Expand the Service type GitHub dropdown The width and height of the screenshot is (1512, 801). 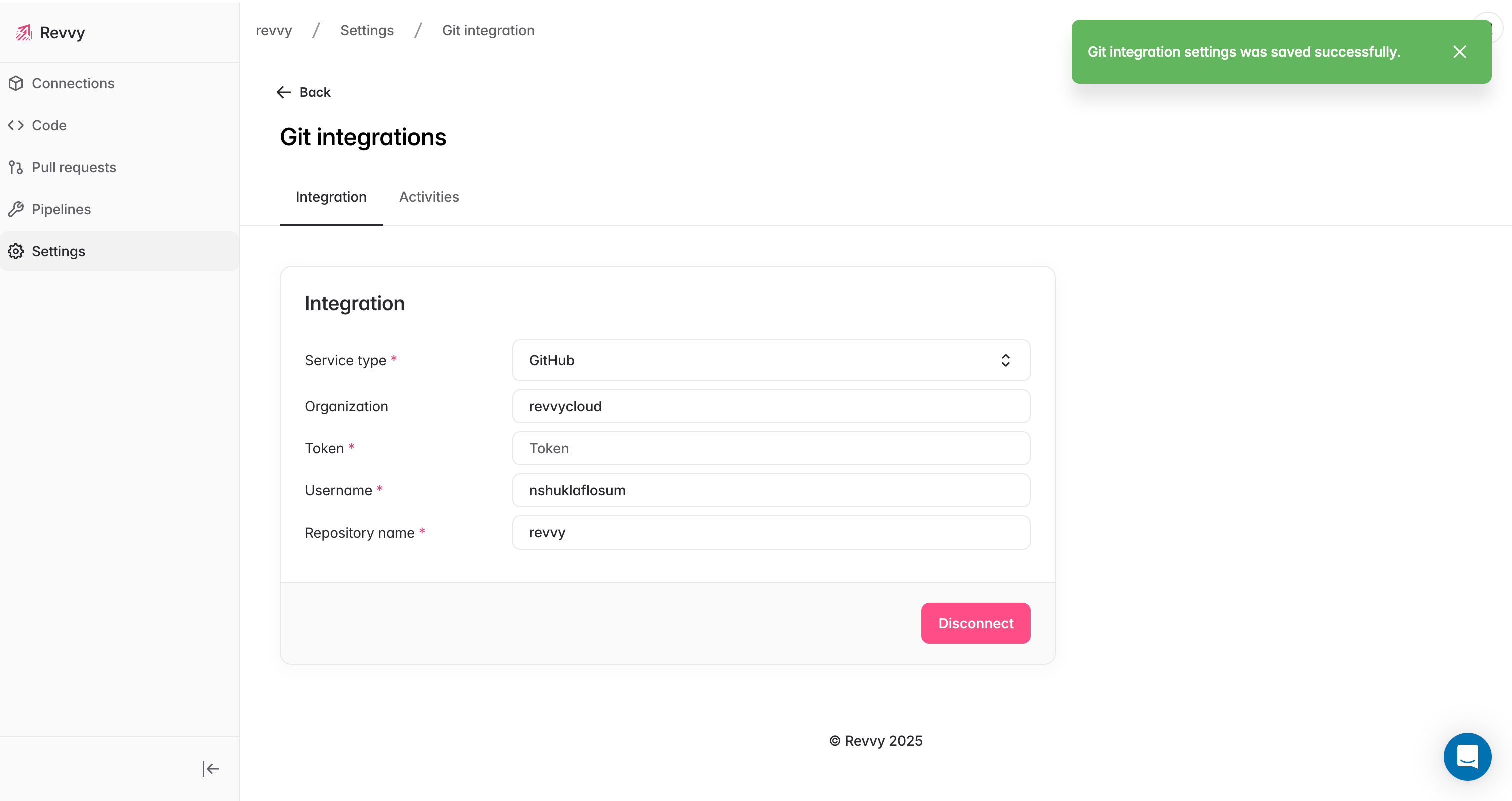(x=770, y=360)
